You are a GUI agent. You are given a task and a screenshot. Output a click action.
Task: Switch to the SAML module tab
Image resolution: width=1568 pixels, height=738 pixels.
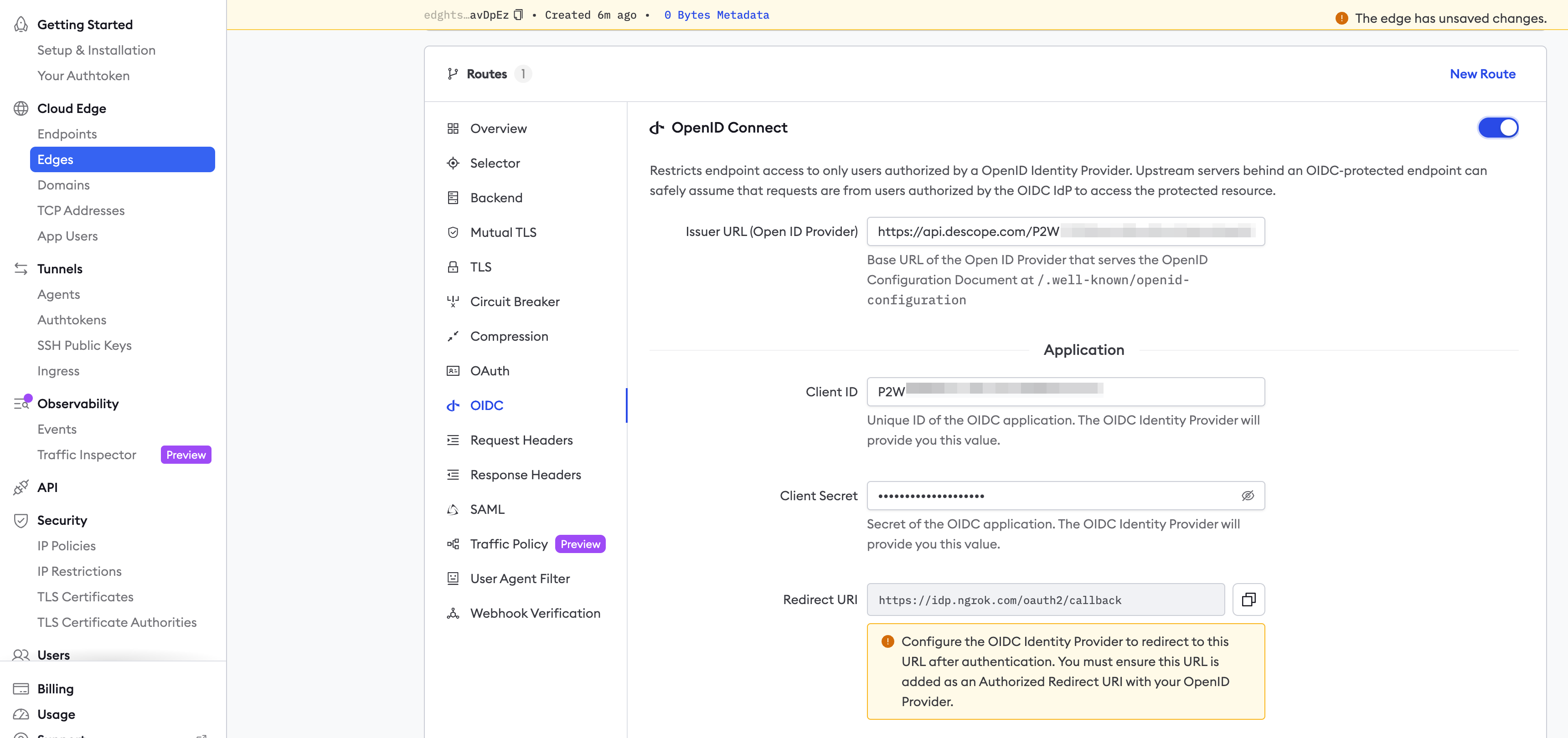[487, 509]
